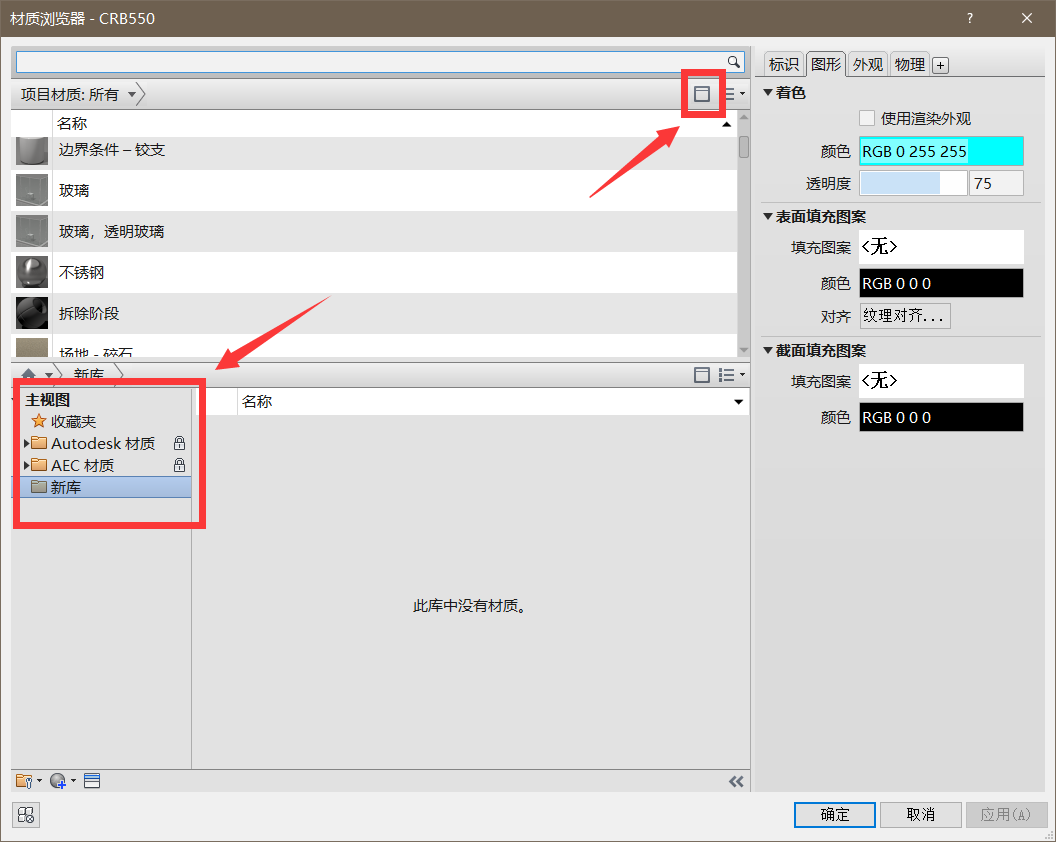Click the material search input field

coord(370,62)
